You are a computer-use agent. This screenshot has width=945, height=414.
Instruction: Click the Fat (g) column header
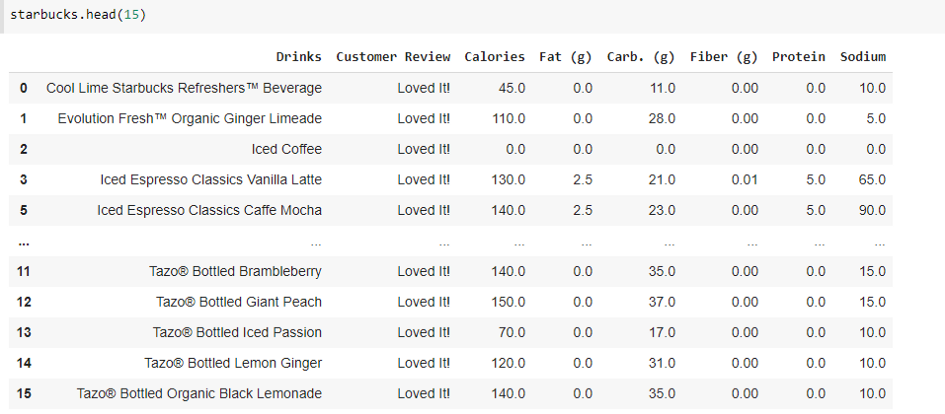pos(565,57)
